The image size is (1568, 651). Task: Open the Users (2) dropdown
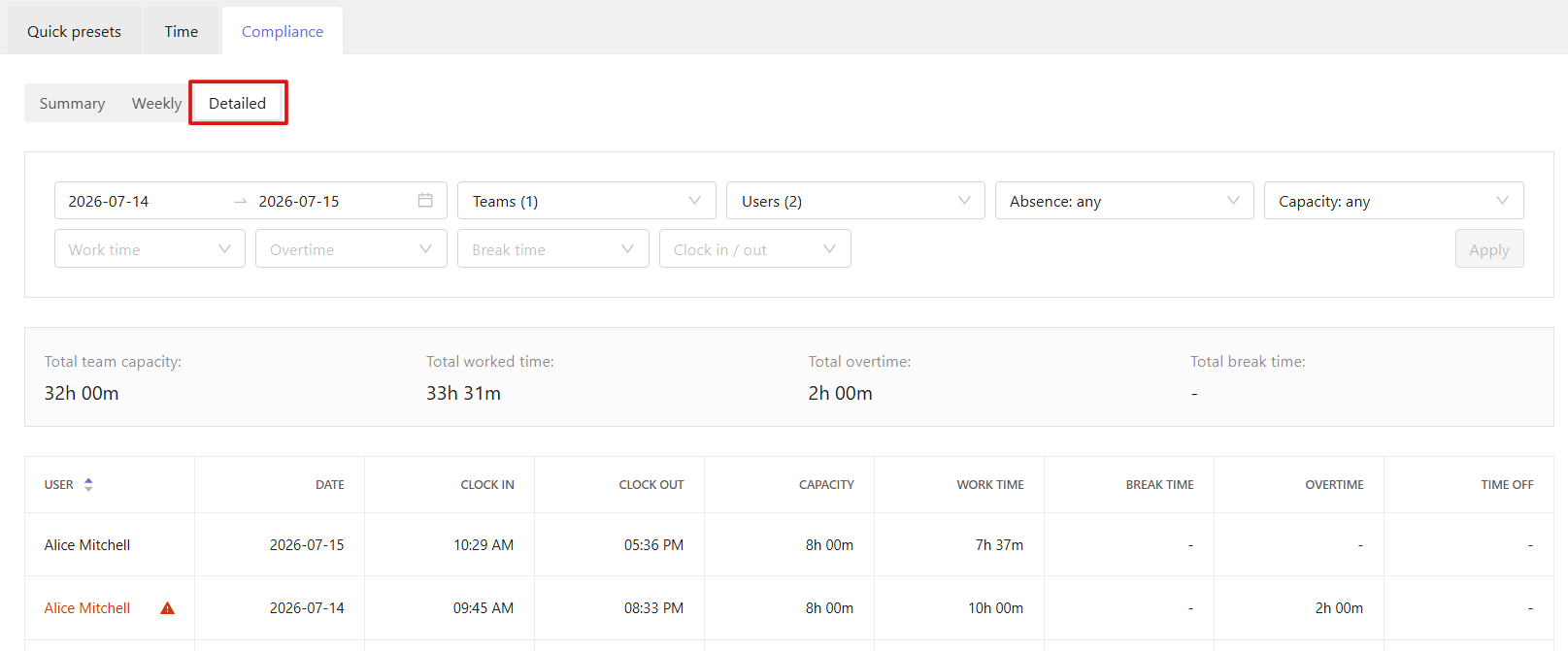click(855, 201)
